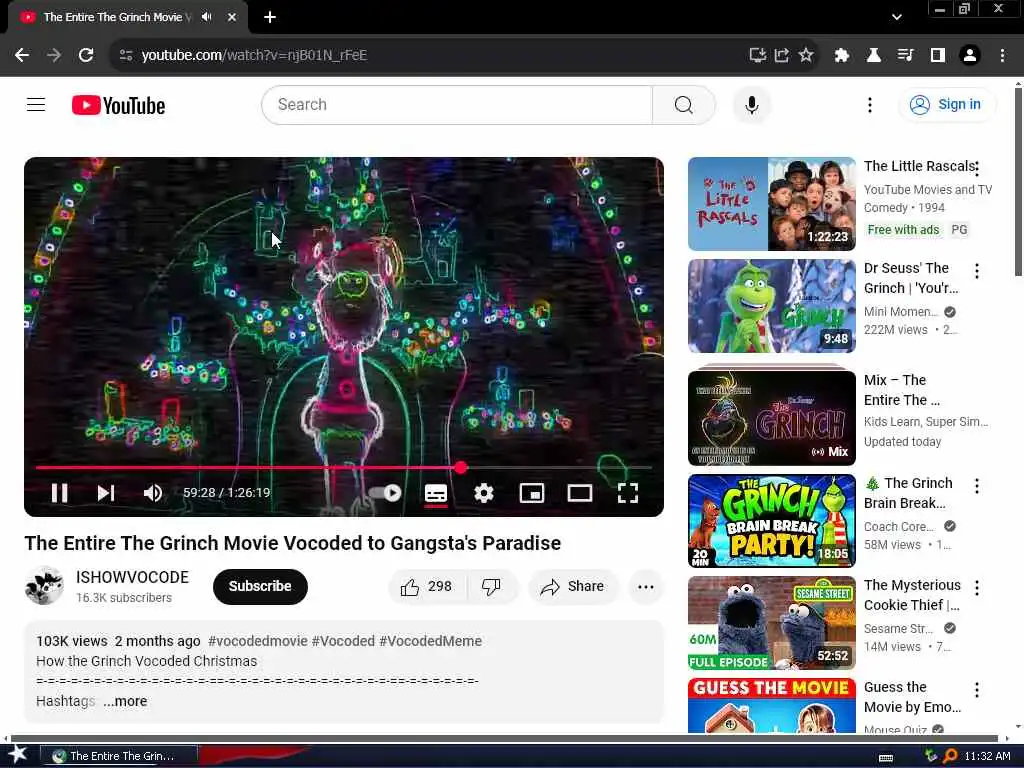Open the #VocodedMeme hashtag
Viewport: 1024px width, 768px height.
[430, 641]
